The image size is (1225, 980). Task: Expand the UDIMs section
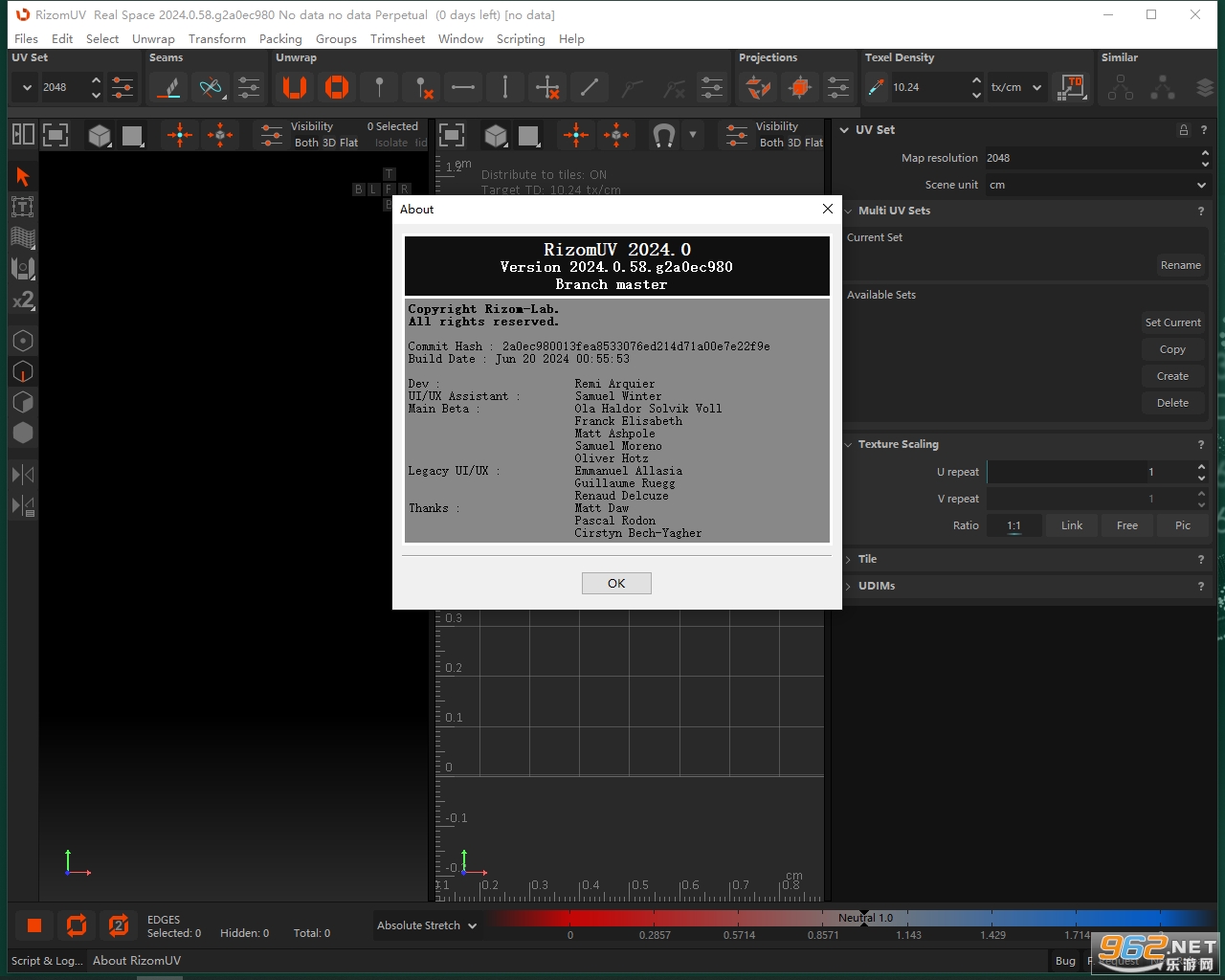click(877, 586)
